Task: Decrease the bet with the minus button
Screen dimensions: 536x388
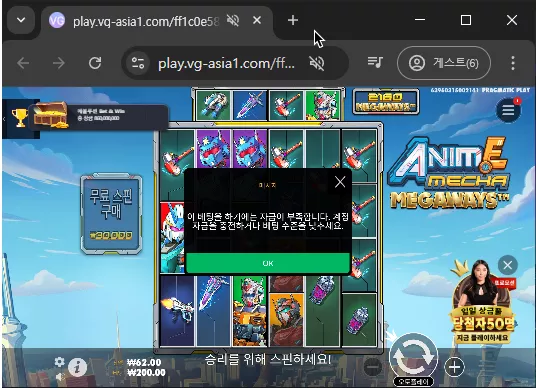Action: [x=373, y=367]
